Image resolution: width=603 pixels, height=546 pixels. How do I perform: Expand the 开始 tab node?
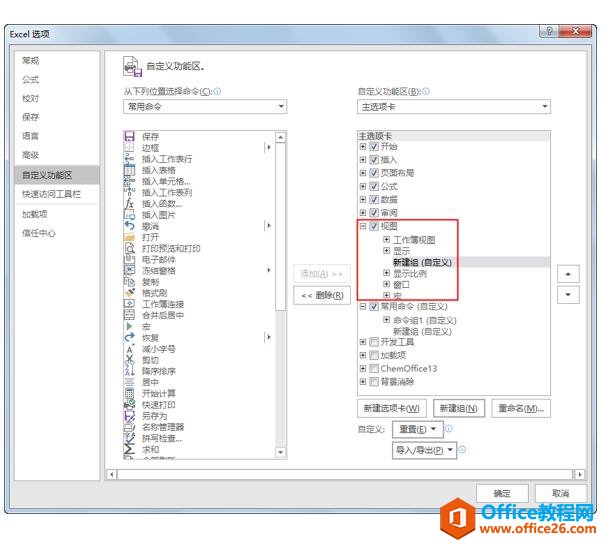[x=363, y=146]
